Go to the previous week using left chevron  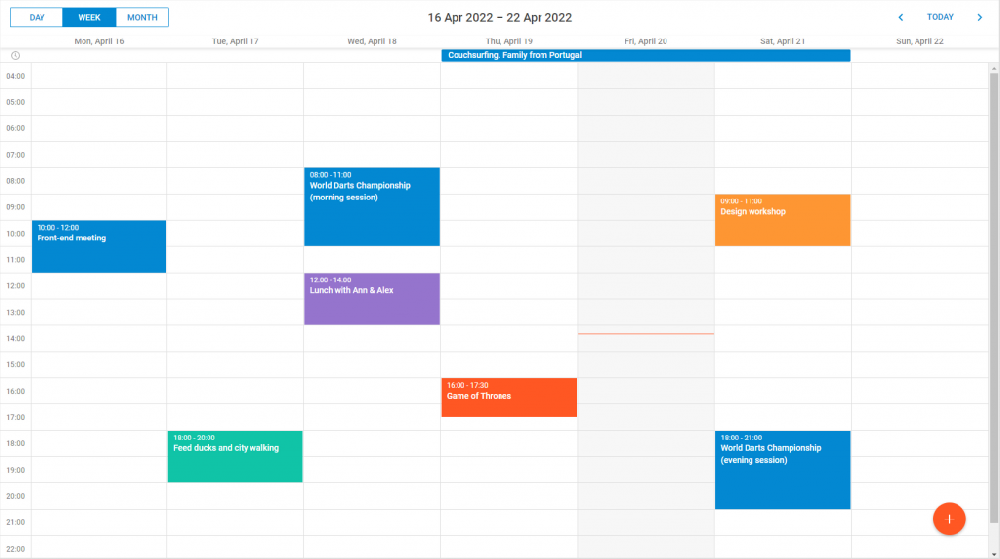pyautogui.click(x=901, y=17)
